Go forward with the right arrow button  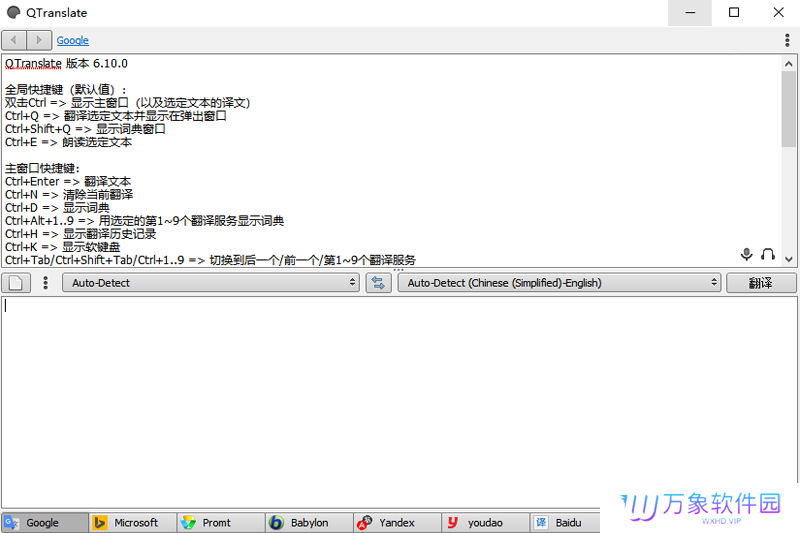click(39, 40)
